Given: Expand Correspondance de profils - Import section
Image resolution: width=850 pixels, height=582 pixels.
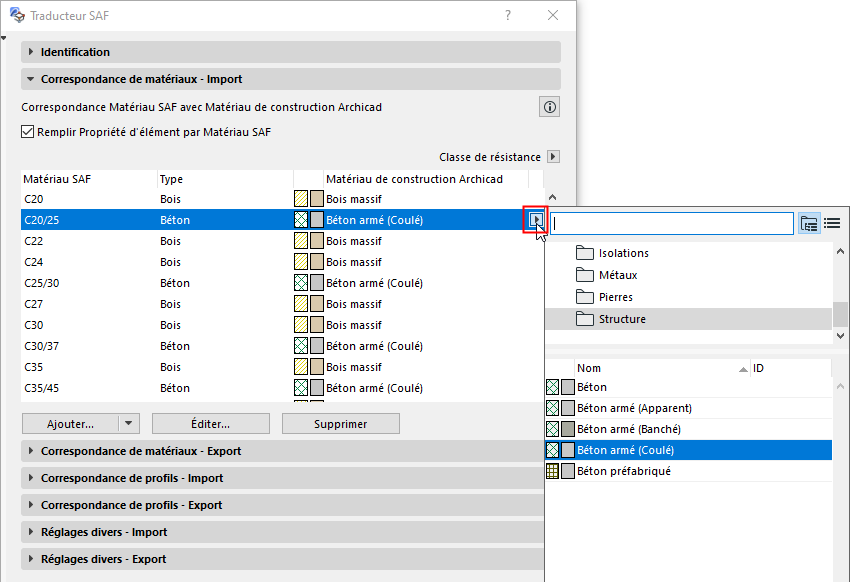Looking at the screenshot, I should pyautogui.click(x=282, y=478).
